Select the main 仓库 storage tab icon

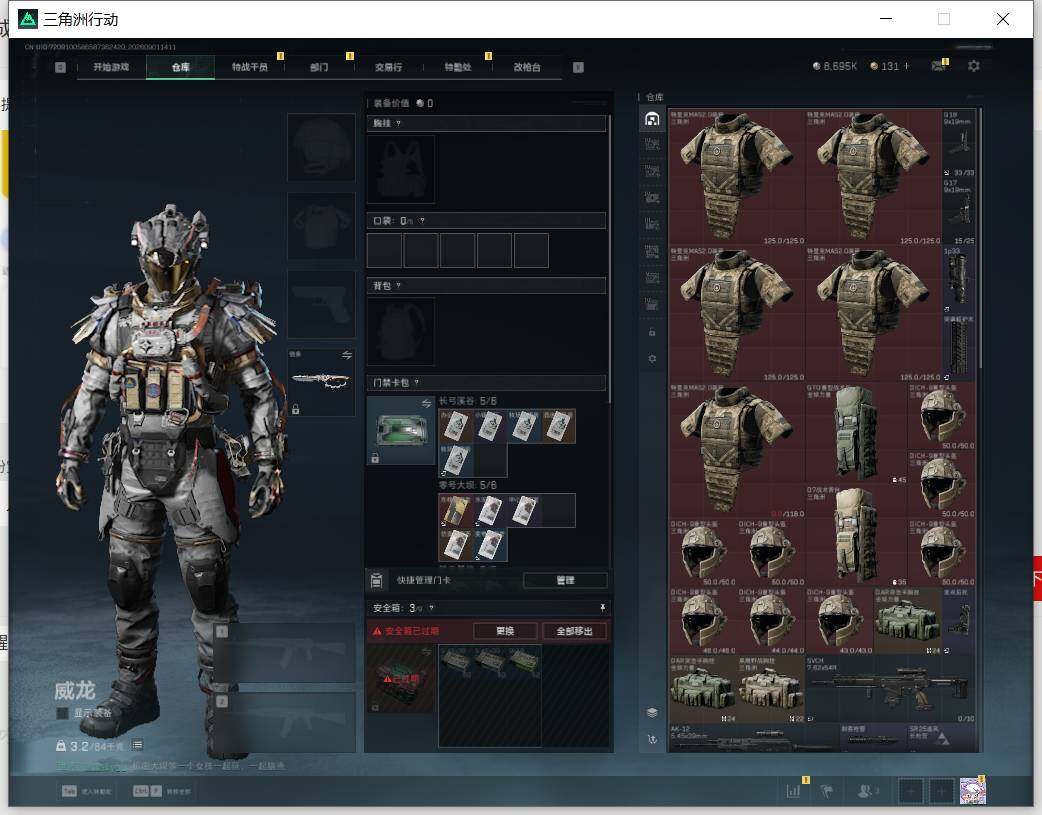(x=652, y=119)
